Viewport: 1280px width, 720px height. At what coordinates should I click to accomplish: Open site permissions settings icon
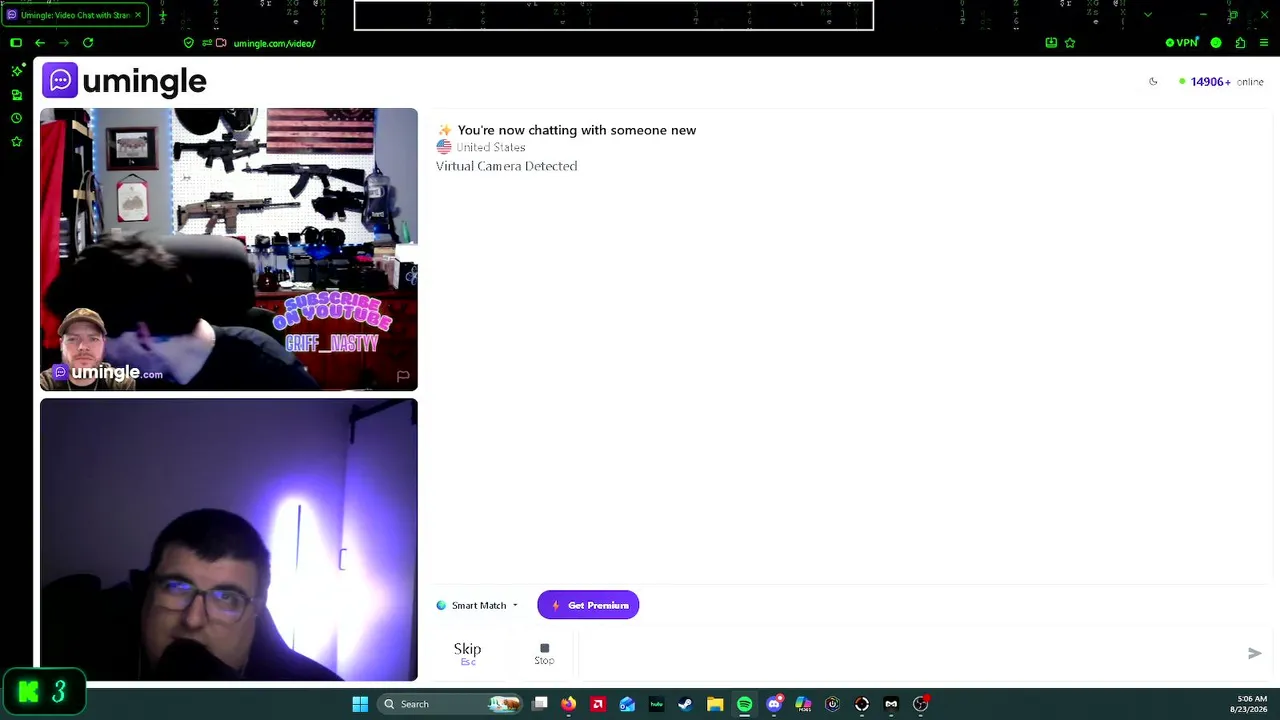(x=206, y=43)
